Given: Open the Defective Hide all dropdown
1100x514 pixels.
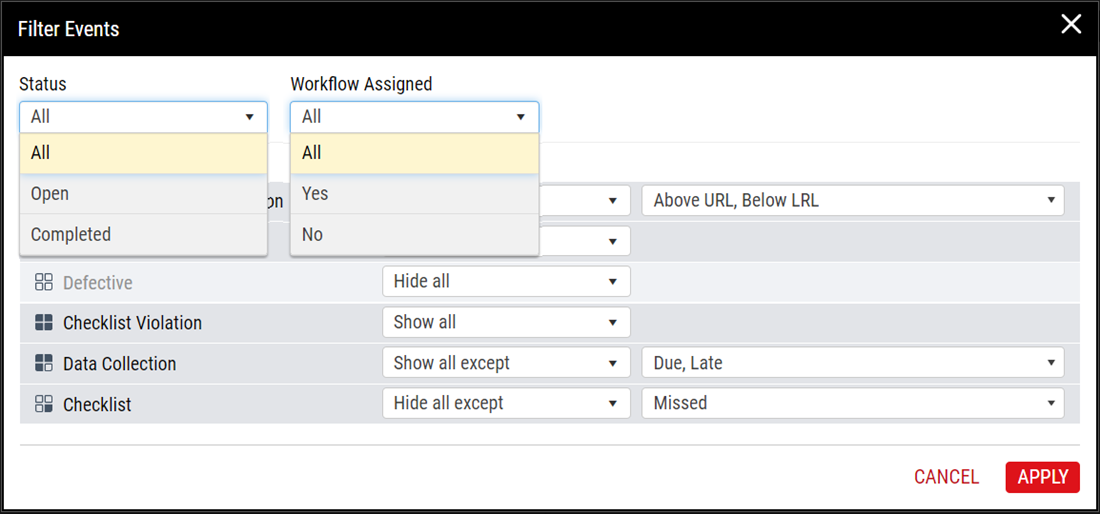Looking at the screenshot, I should click(506, 282).
